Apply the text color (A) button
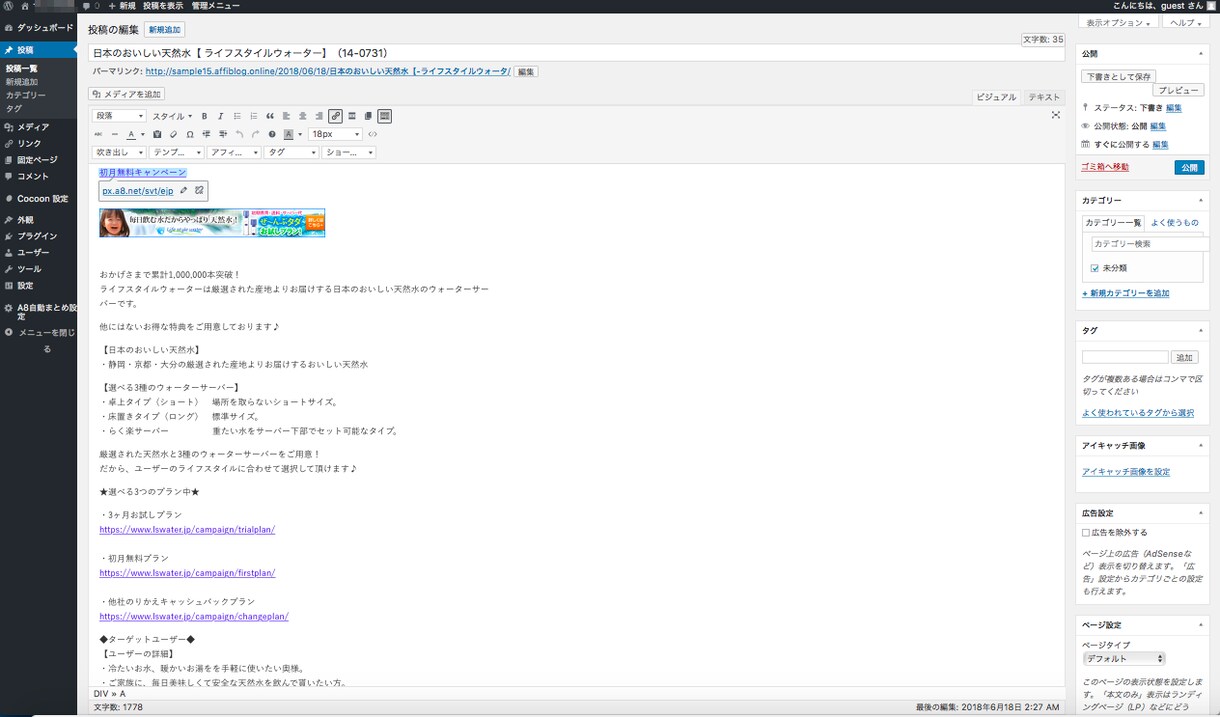Viewport: 1220px width, 717px height. tap(131, 134)
